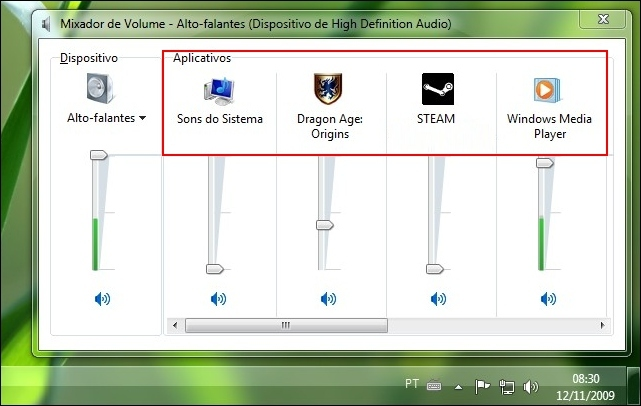Close the Mixador de Volume window

click(603, 19)
